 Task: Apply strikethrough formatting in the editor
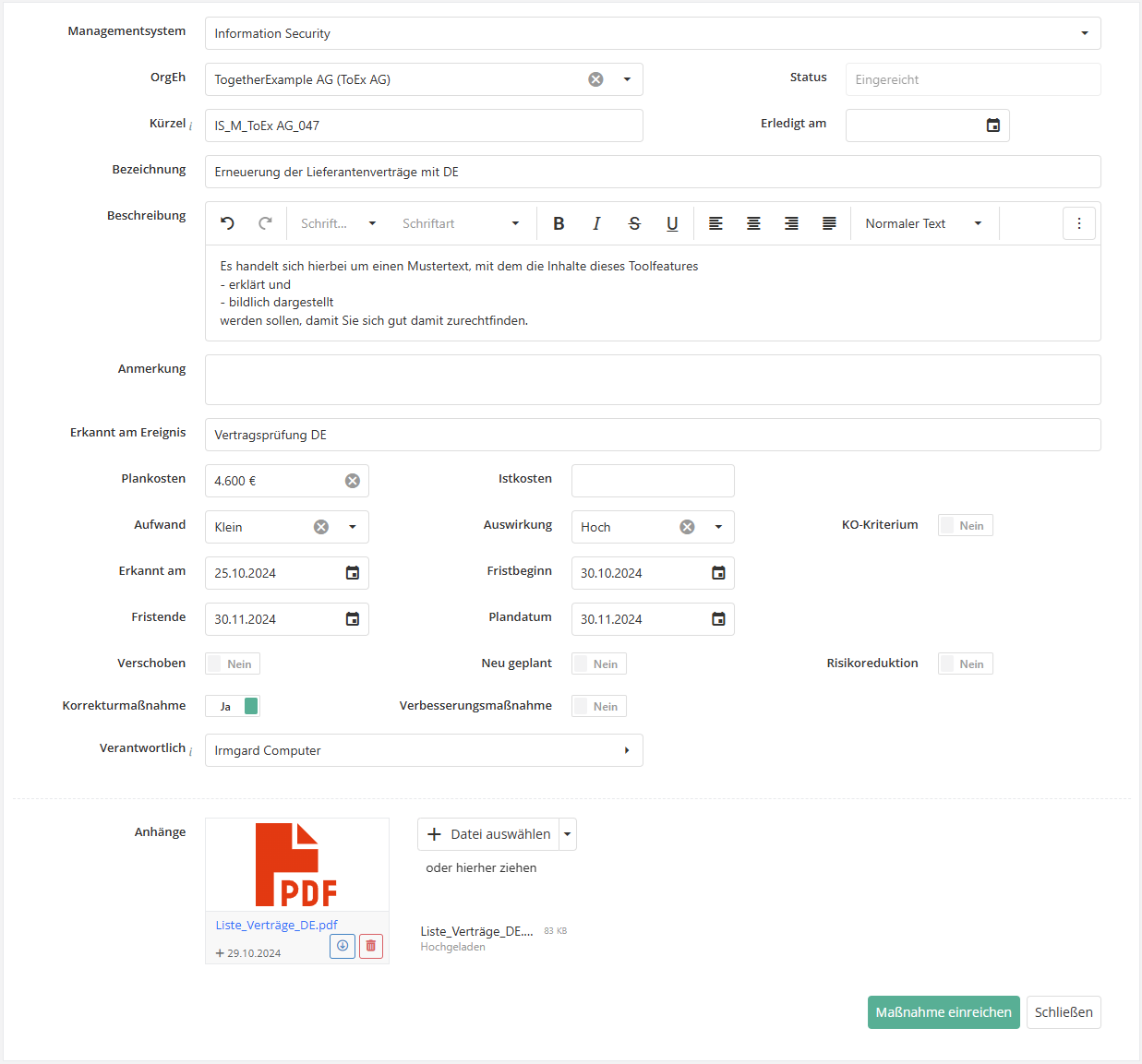pos(634,223)
